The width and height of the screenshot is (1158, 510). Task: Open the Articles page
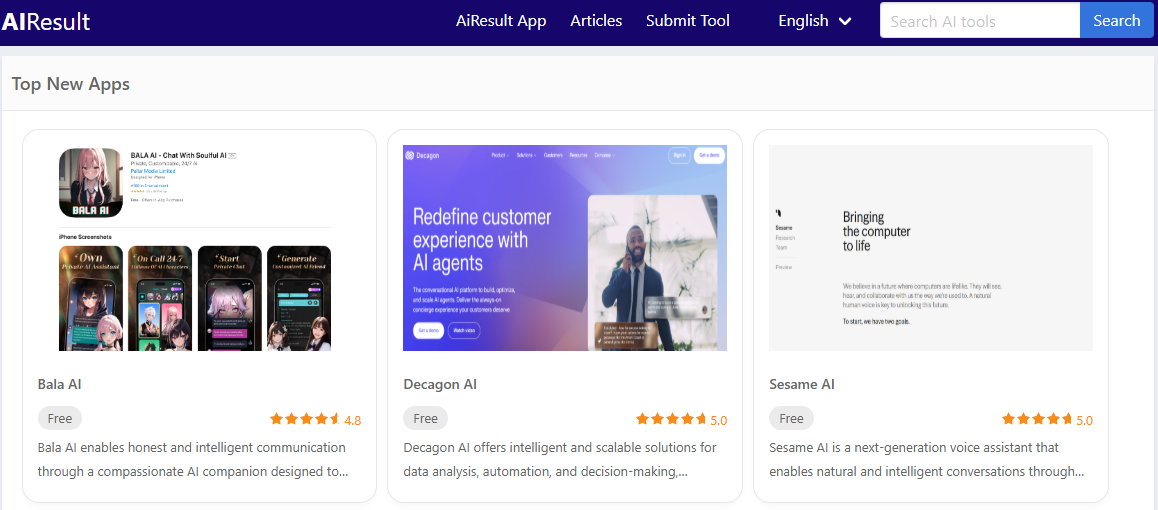596,21
